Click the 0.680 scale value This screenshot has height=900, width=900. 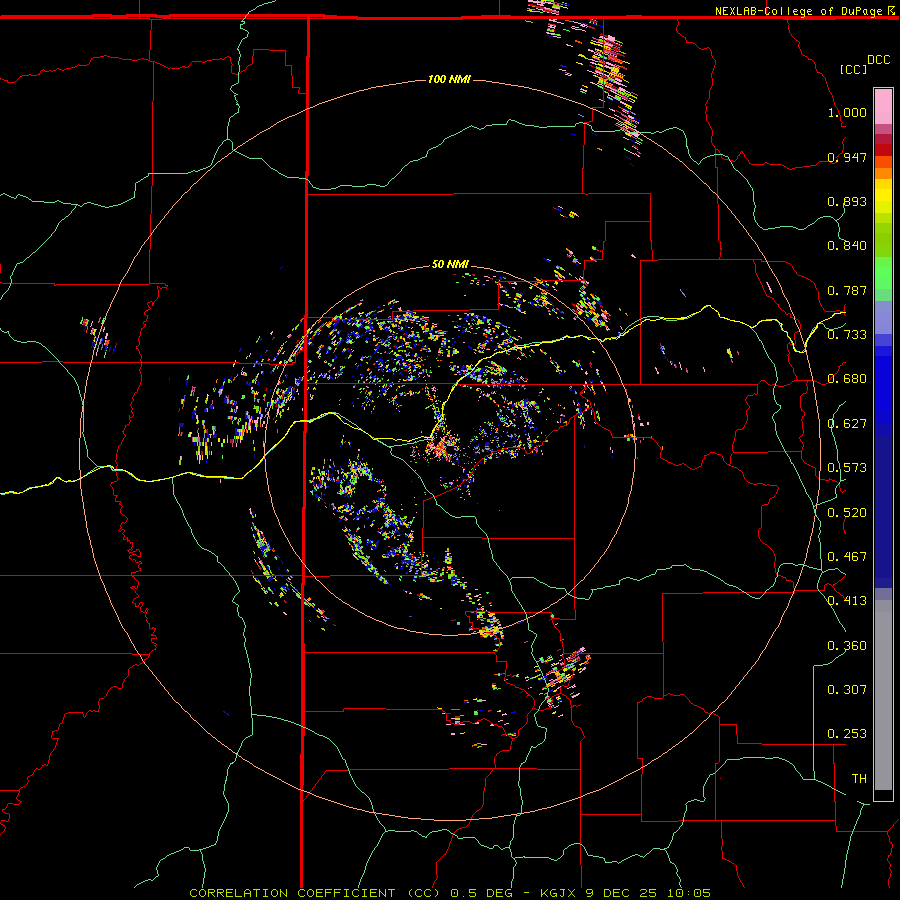pyautogui.click(x=847, y=379)
